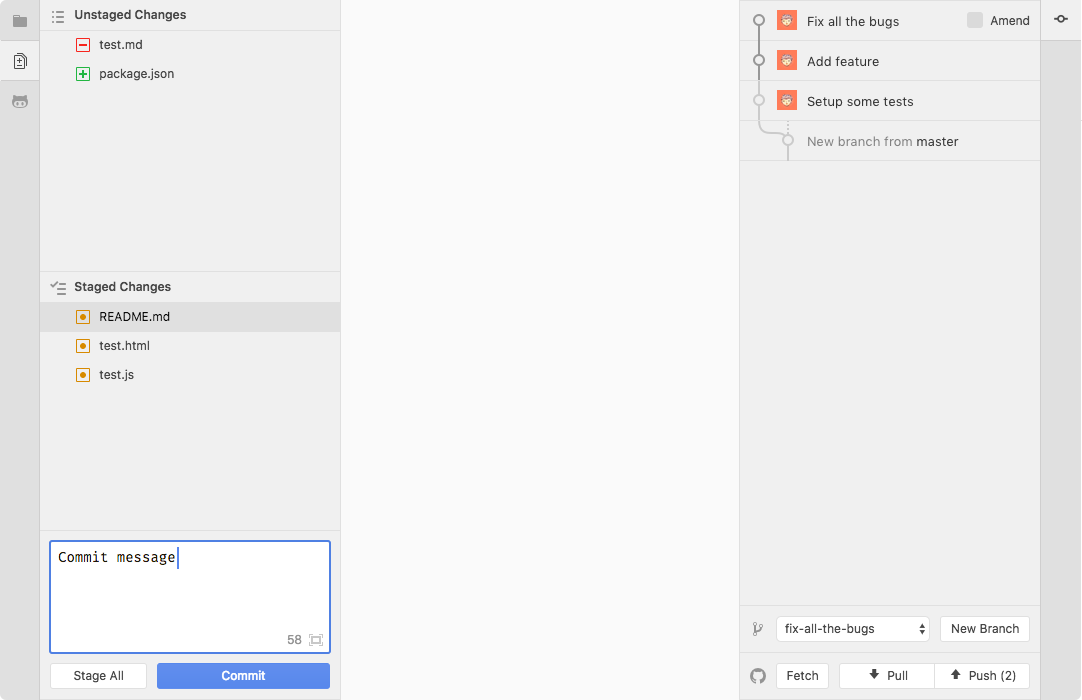Select the Git diff tab icon in sidebar
This screenshot has width=1082, height=700.
(20, 61)
